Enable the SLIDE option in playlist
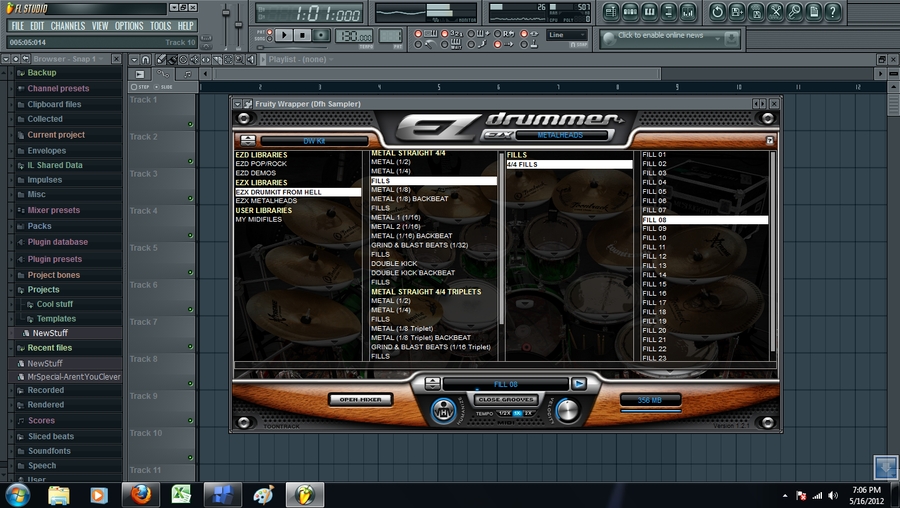This screenshot has height=508, width=900. (155, 87)
